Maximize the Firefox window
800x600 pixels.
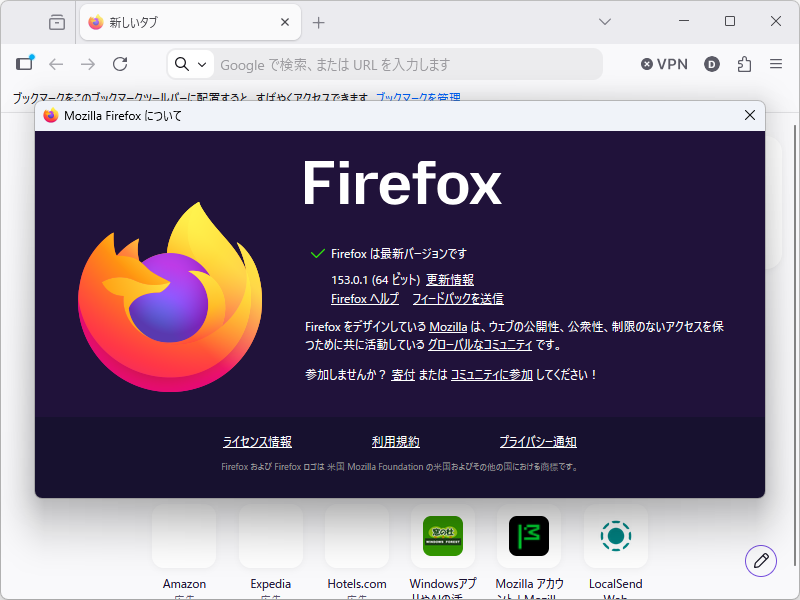(730, 21)
